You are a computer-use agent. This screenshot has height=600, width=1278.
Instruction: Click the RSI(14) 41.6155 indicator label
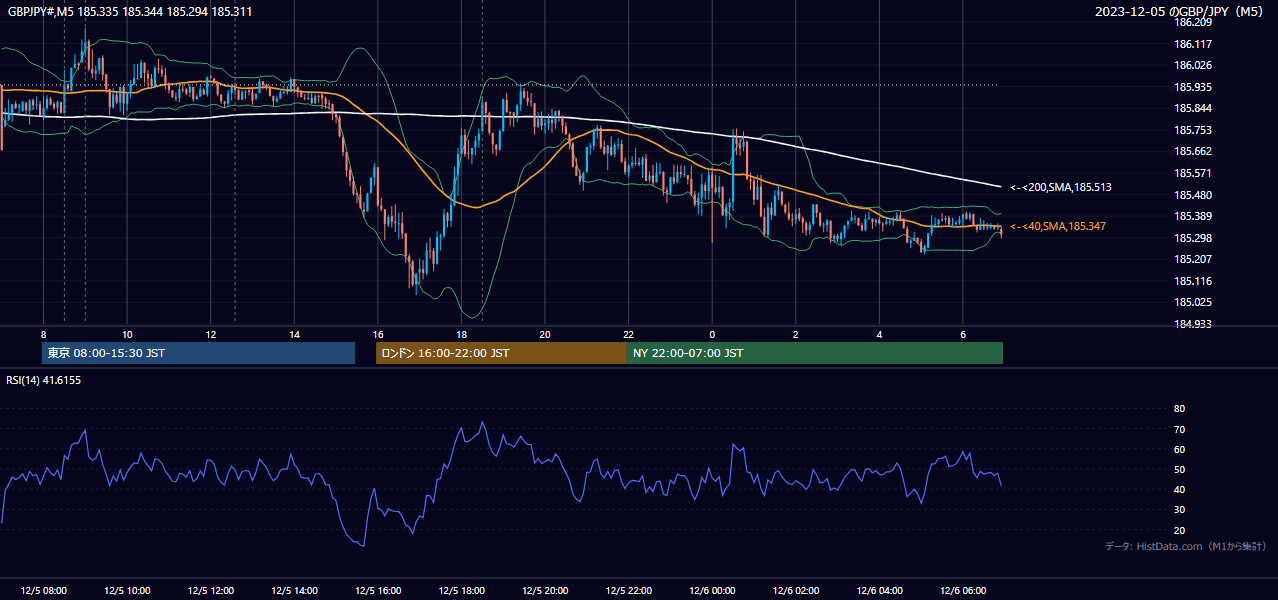coord(44,380)
